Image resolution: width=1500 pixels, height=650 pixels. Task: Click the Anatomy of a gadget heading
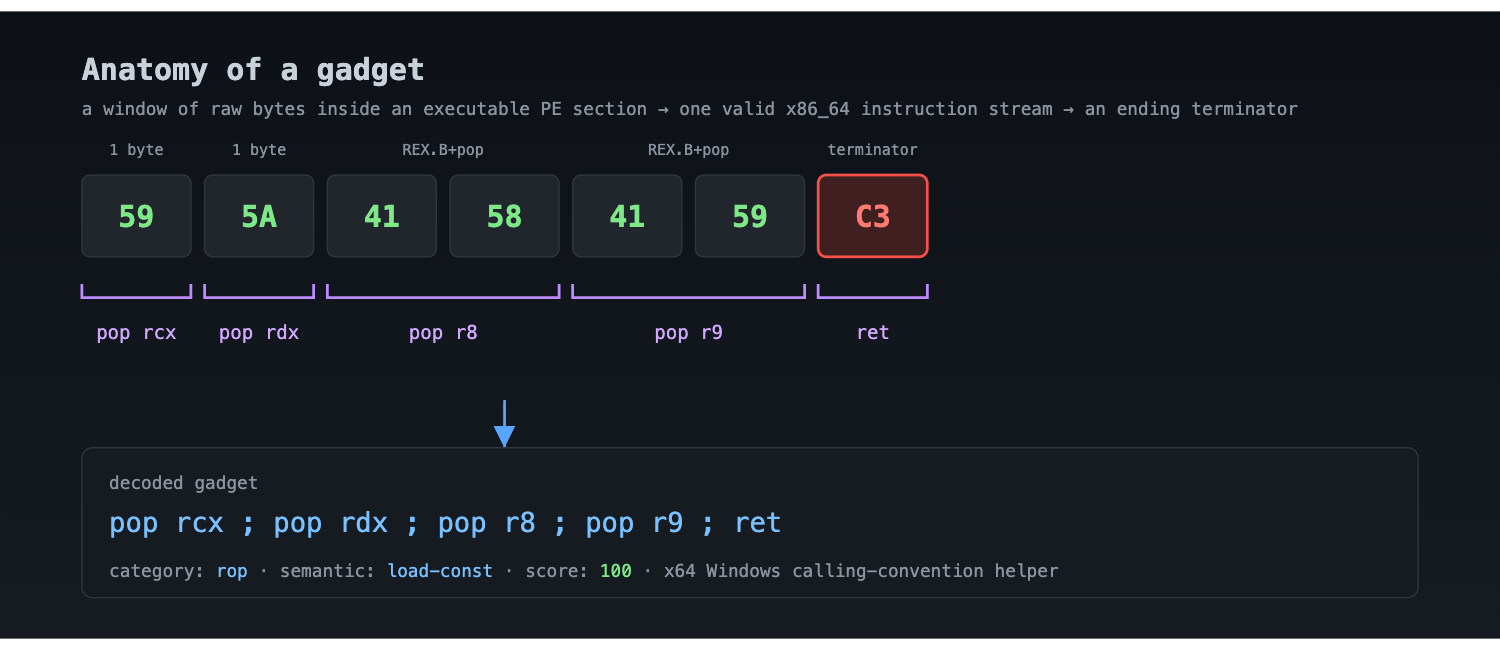point(253,70)
